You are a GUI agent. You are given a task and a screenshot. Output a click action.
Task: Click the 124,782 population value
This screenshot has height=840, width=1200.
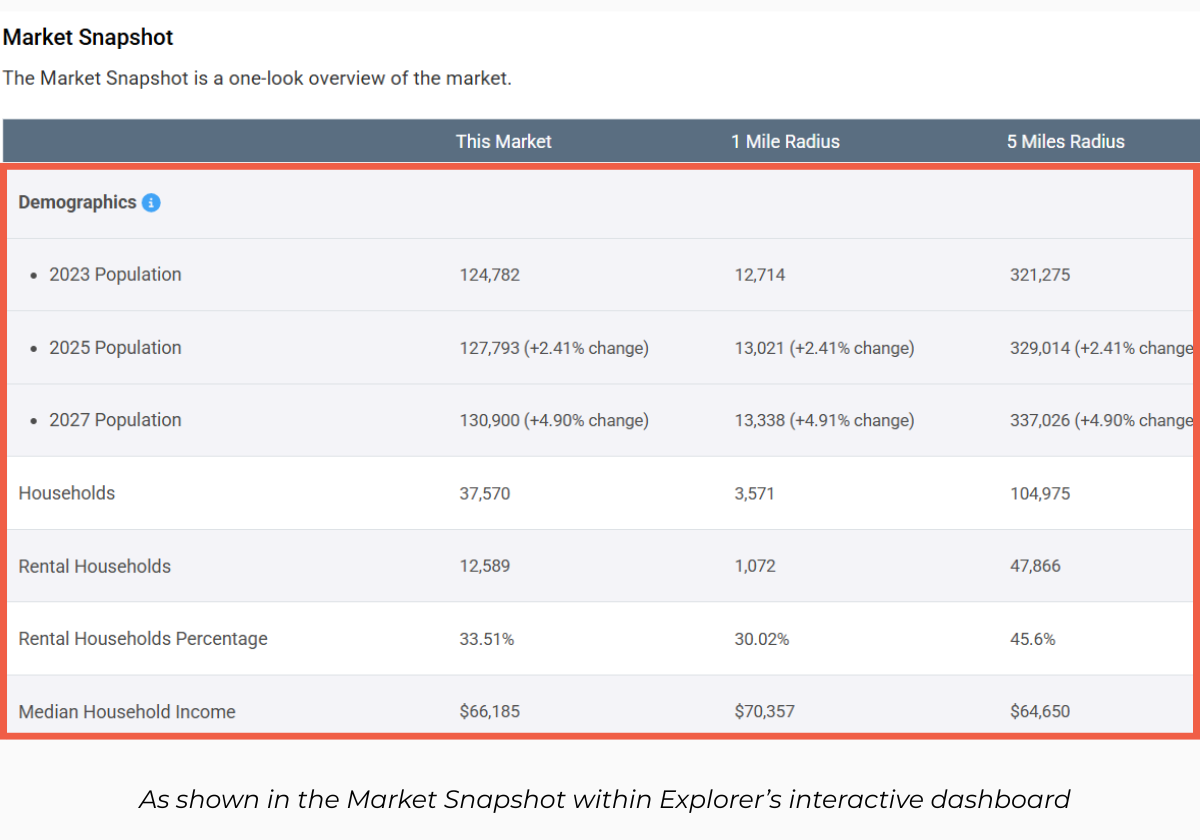(490, 275)
